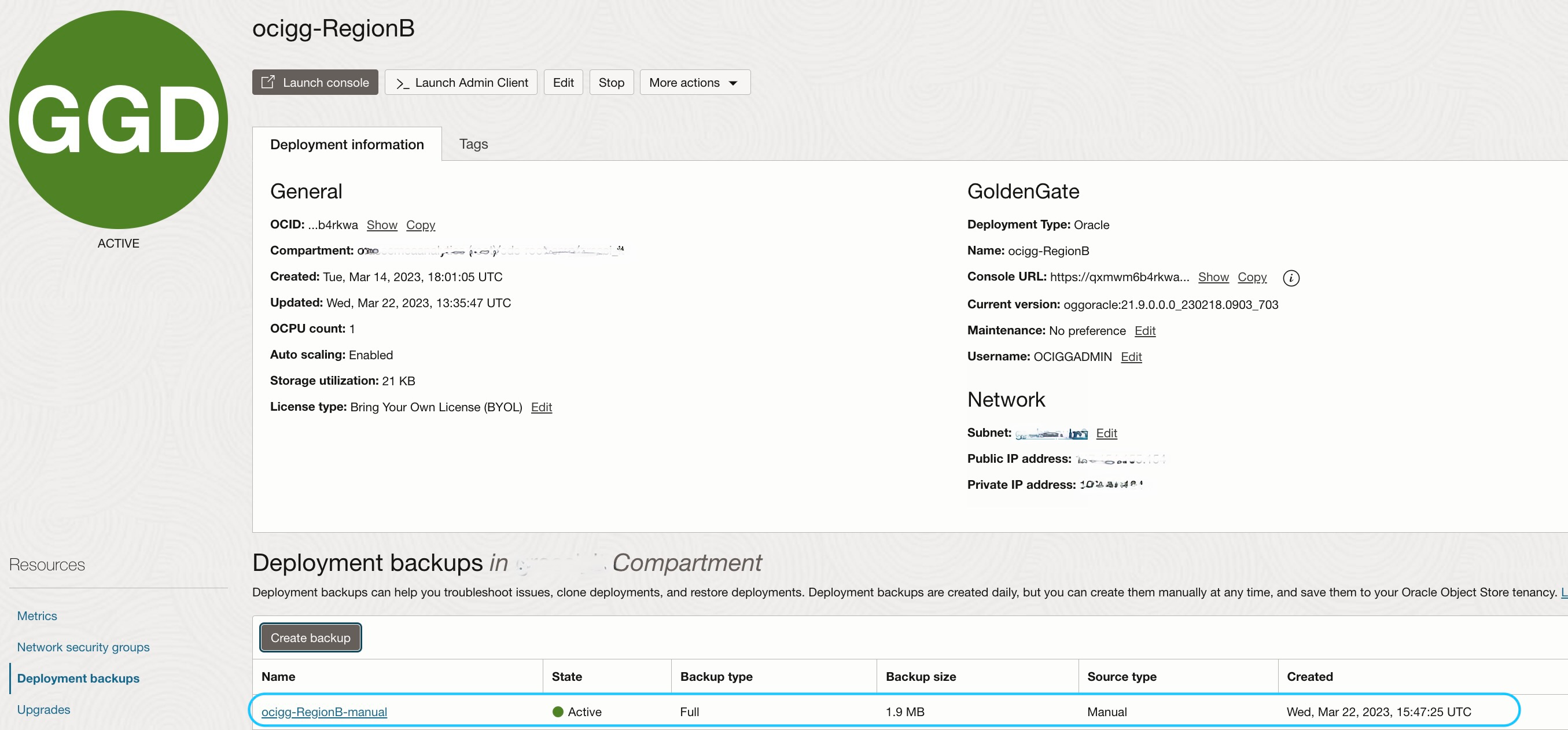Click the Auto scaling Enabled value
Viewport: 1568px width, 730px height.
click(x=371, y=355)
